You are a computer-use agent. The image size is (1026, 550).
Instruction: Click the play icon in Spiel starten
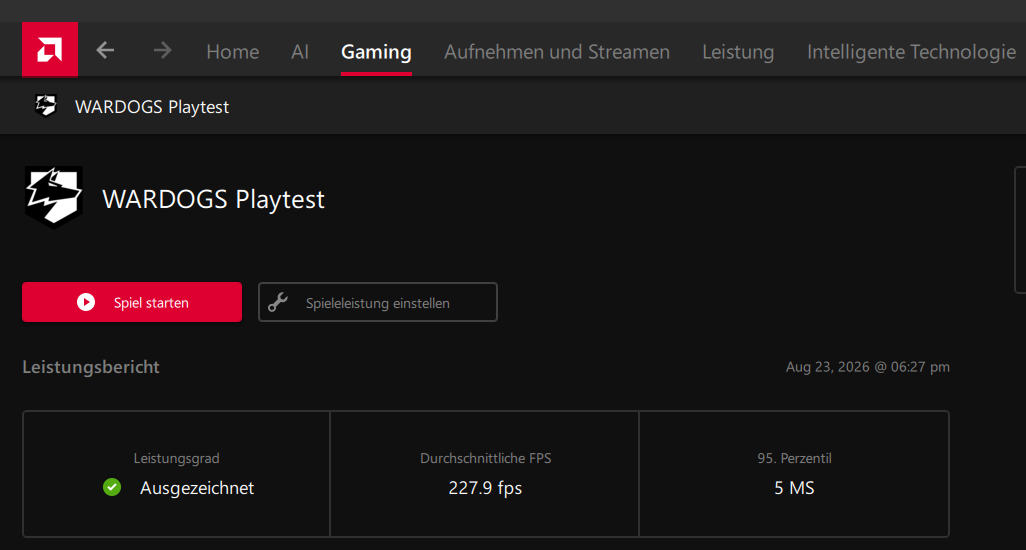click(86, 302)
